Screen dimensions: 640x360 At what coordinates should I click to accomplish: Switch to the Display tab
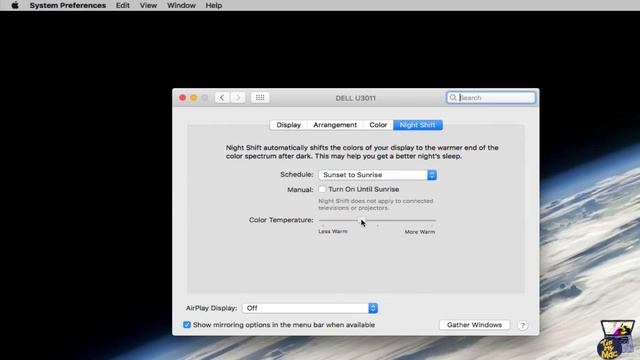pyautogui.click(x=289, y=125)
